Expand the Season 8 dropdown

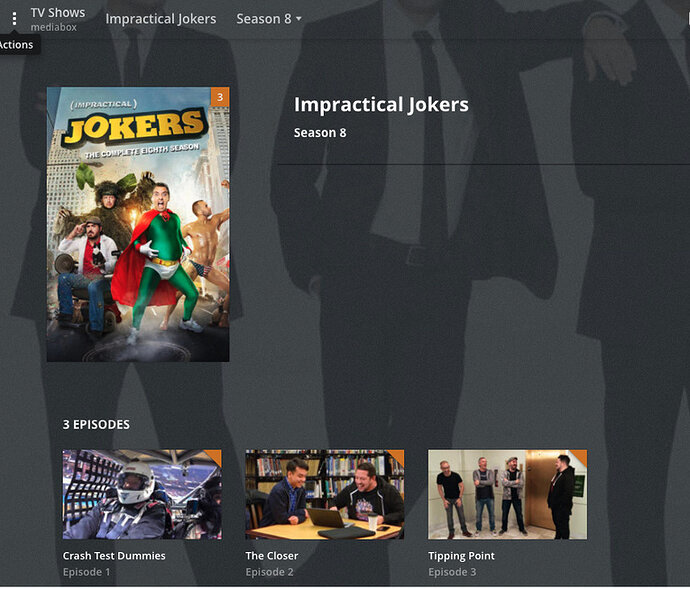(269, 19)
